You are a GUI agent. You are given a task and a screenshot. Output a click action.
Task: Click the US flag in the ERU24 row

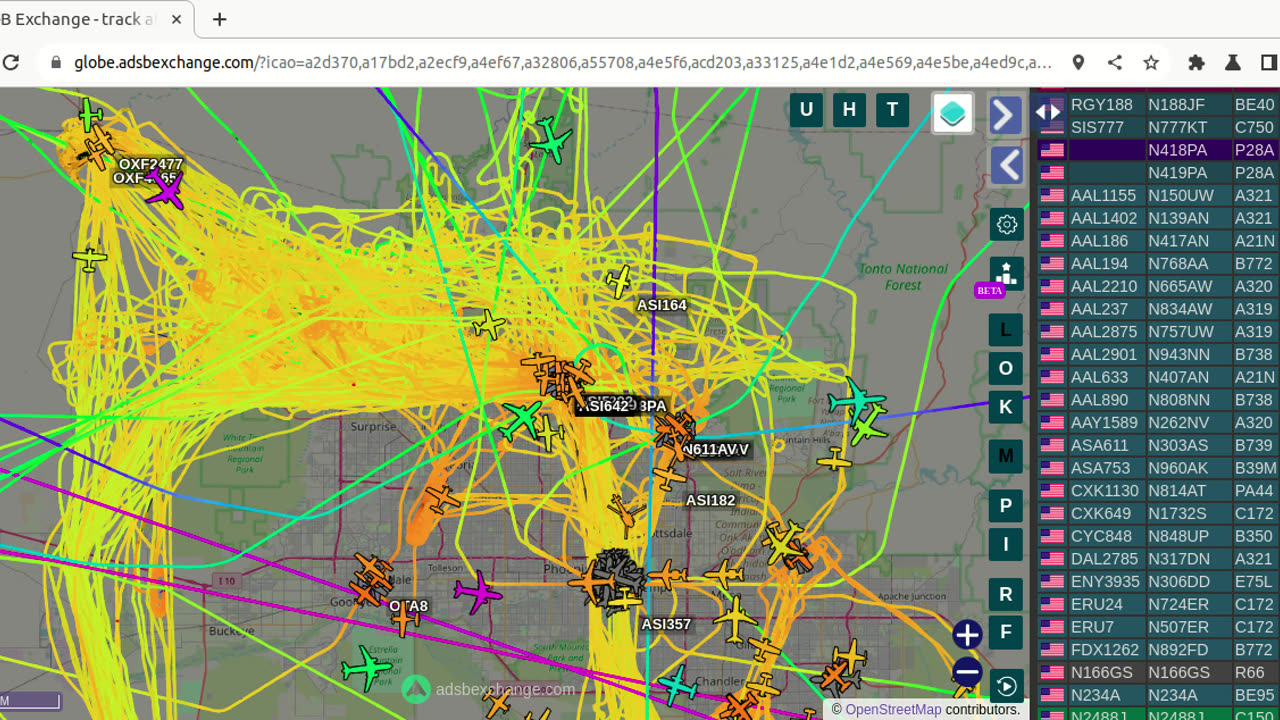click(1052, 605)
